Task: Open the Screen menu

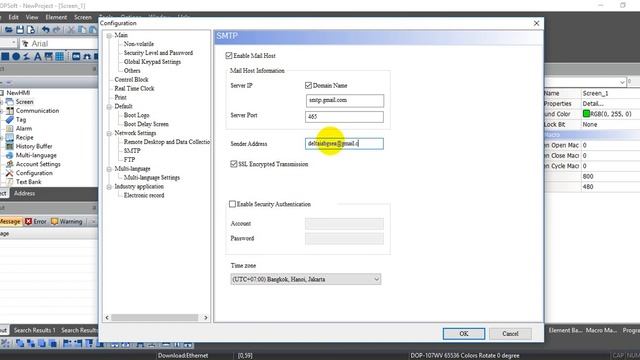Action: pos(83,17)
